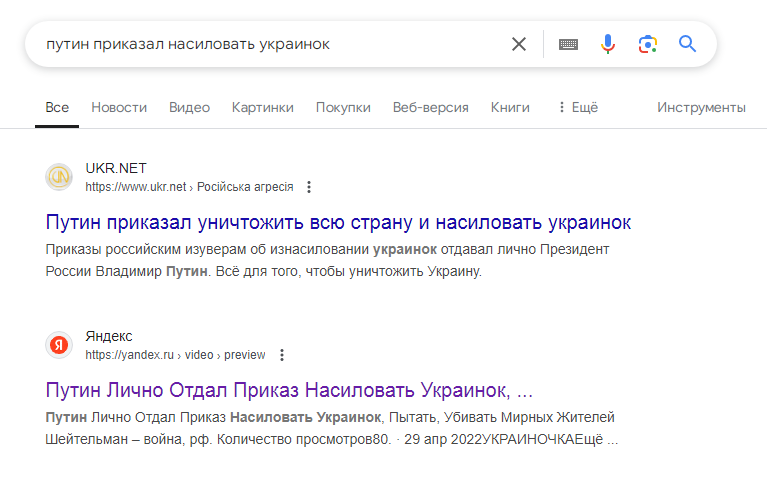Start voice search with microphone icon
The width and height of the screenshot is (767, 493).
tap(608, 44)
